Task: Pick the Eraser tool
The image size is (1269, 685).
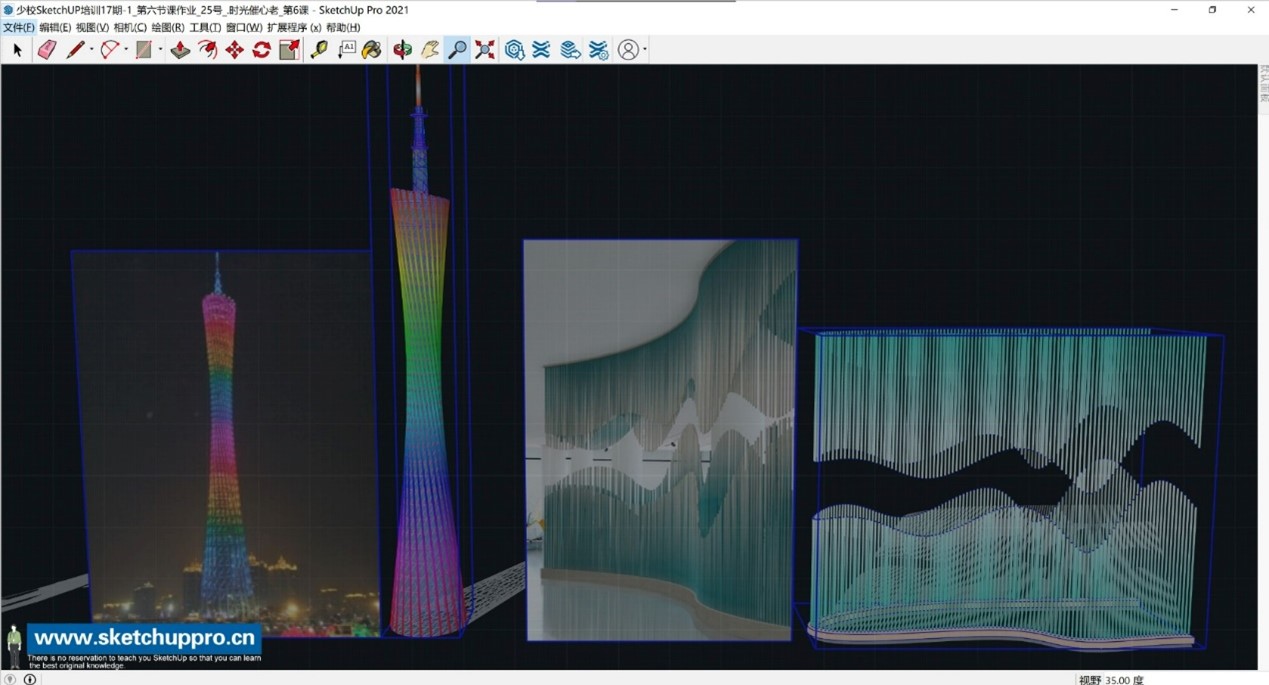Action: coord(47,50)
